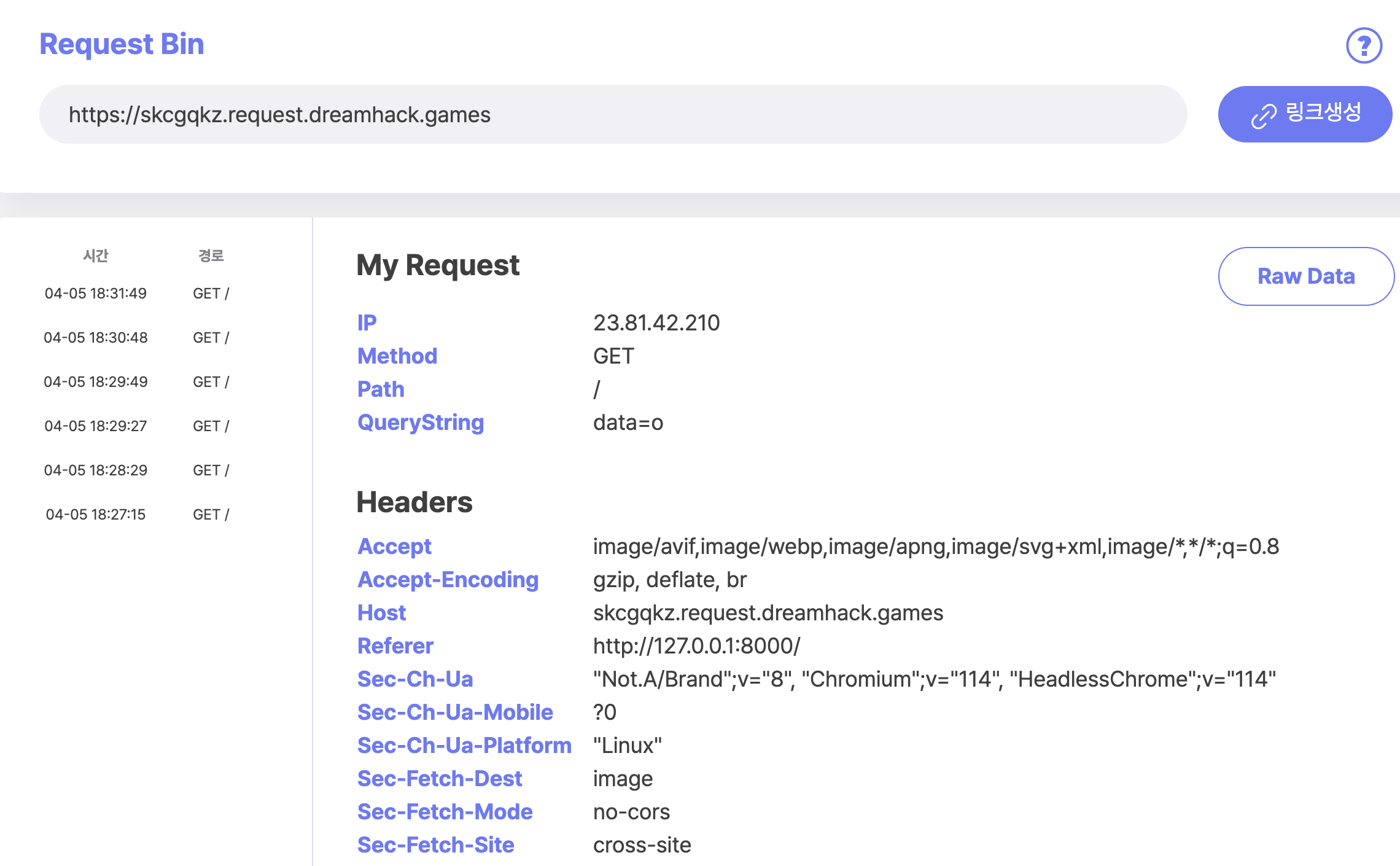Click the 링크생성 button label
Viewport: 1400px width, 866px height.
coord(1323,112)
